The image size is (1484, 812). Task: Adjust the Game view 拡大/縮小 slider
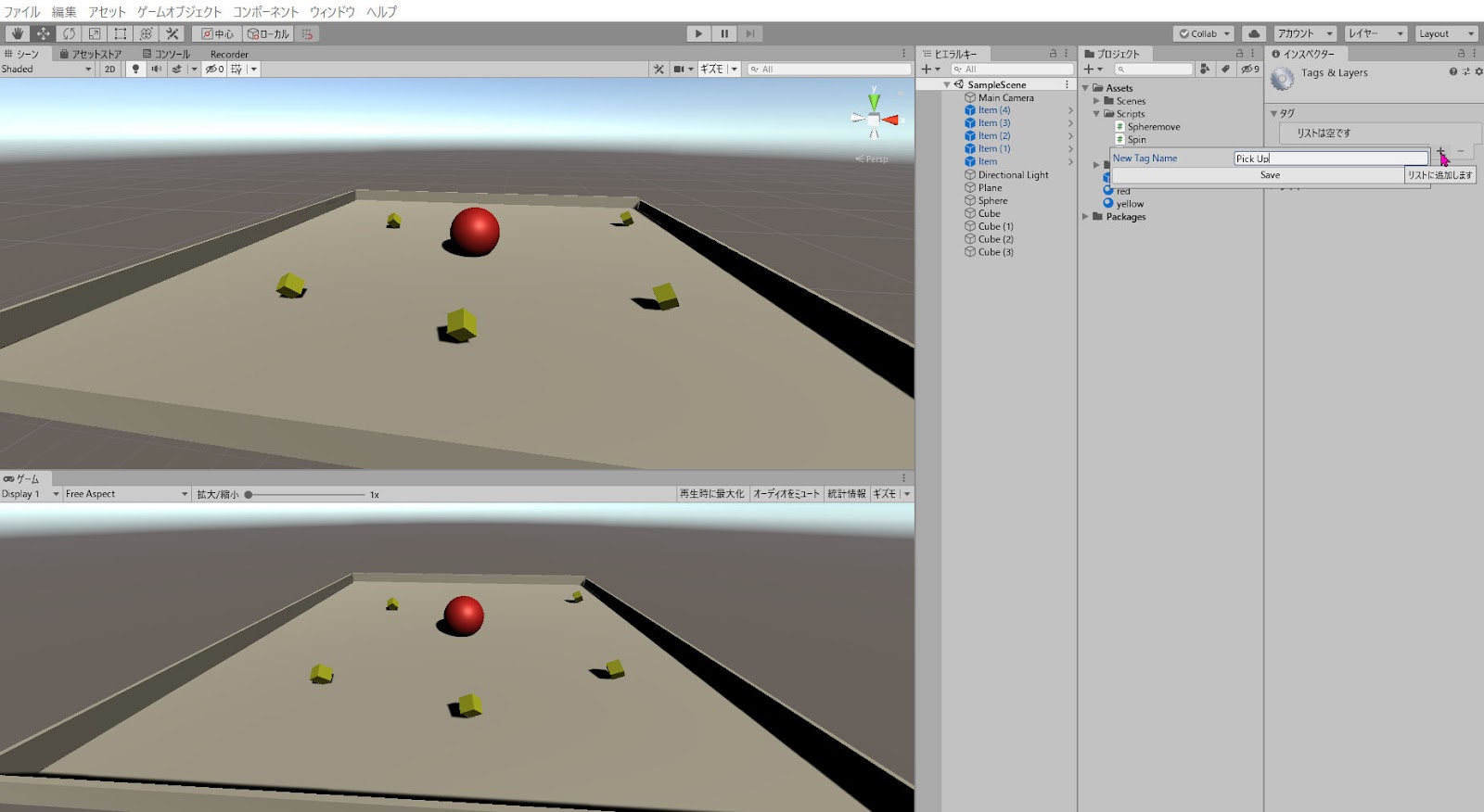click(x=305, y=495)
